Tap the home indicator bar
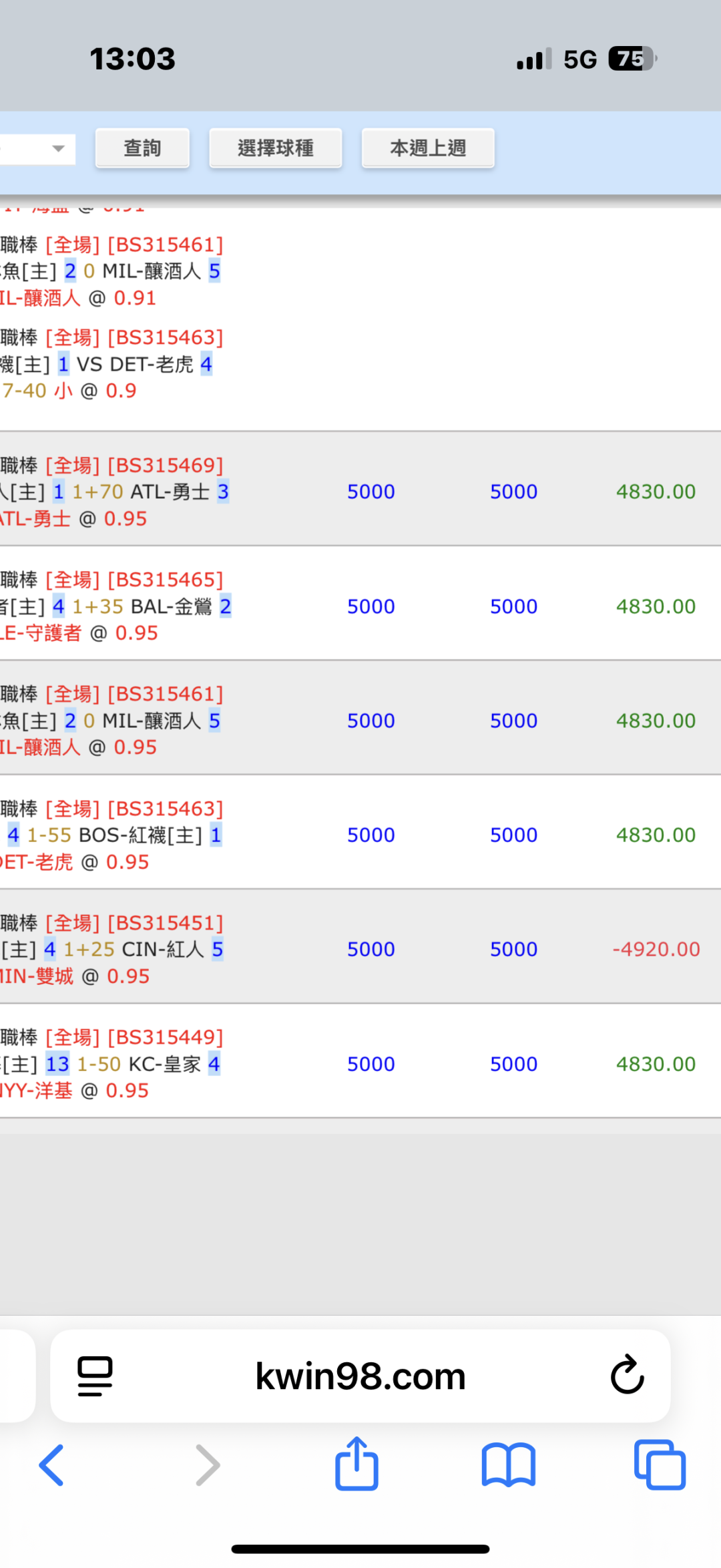The width and height of the screenshot is (721, 1568). pos(360,1549)
